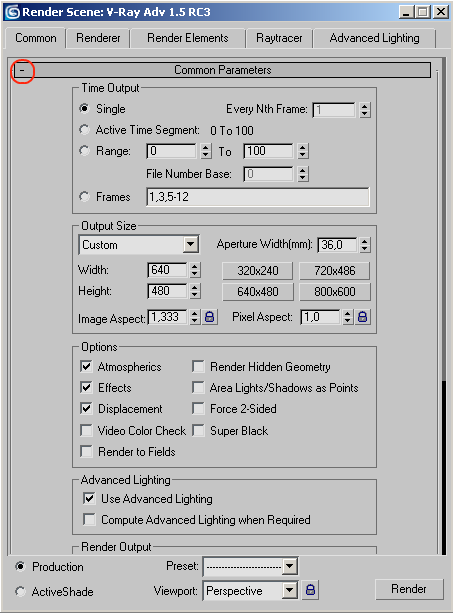Select the Frames radio button

[84, 196]
